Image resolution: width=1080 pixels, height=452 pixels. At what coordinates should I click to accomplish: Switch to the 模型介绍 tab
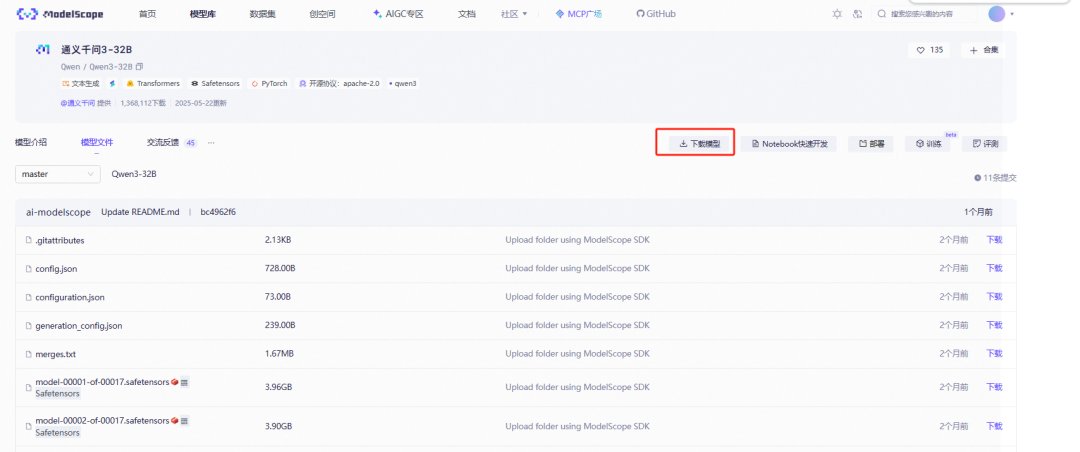click(31, 143)
